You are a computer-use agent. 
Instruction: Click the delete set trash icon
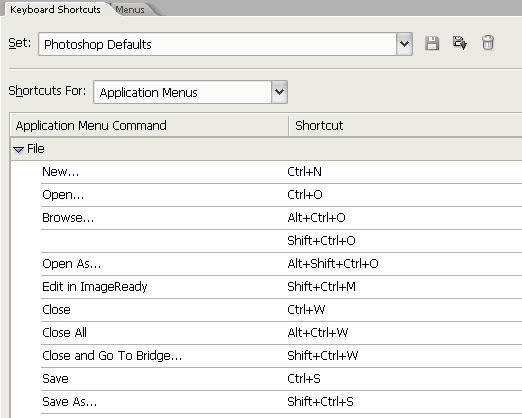(x=488, y=43)
